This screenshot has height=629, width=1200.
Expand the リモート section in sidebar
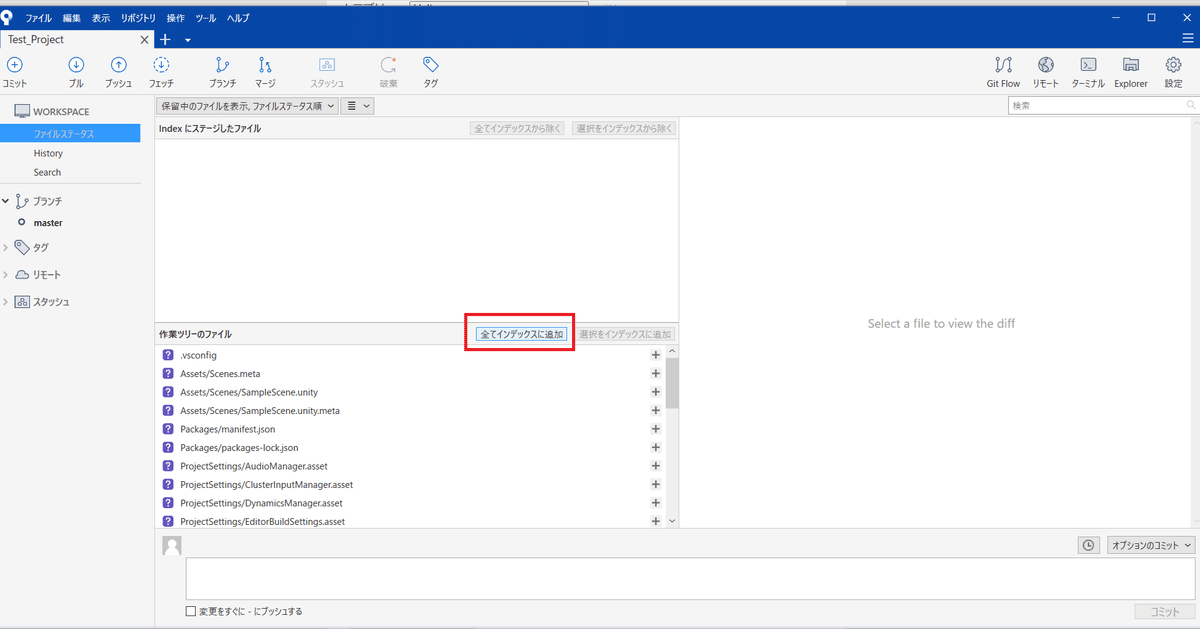coord(6,274)
